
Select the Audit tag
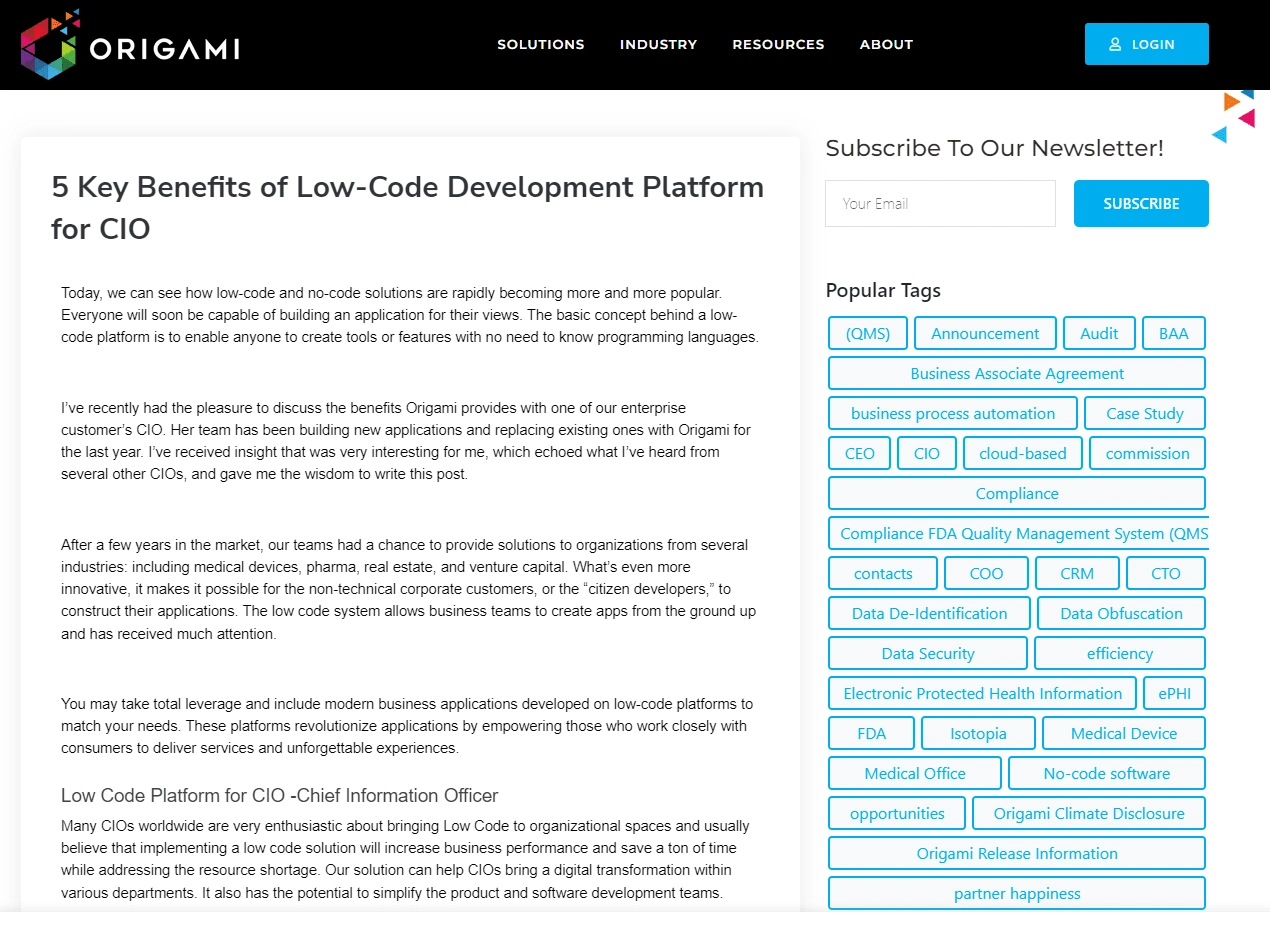[1099, 333]
